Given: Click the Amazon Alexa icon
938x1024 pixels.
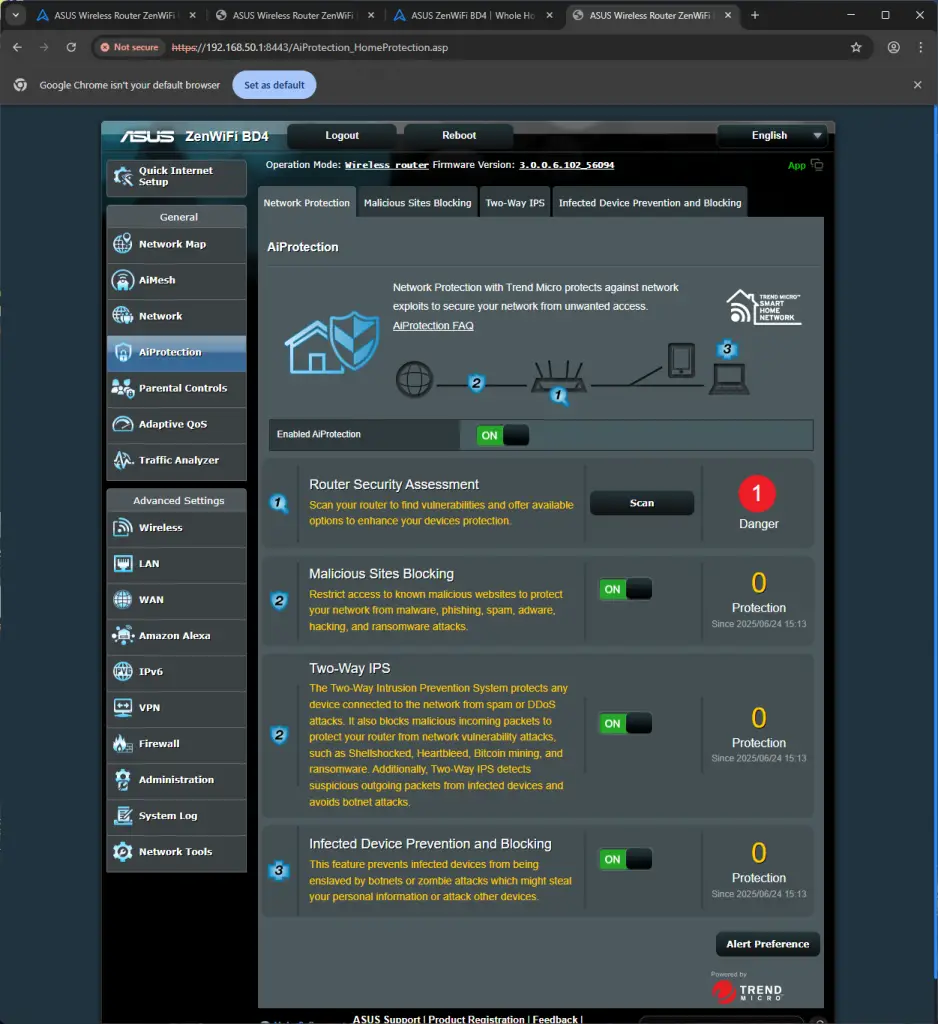Looking at the screenshot, I should 123,635.
